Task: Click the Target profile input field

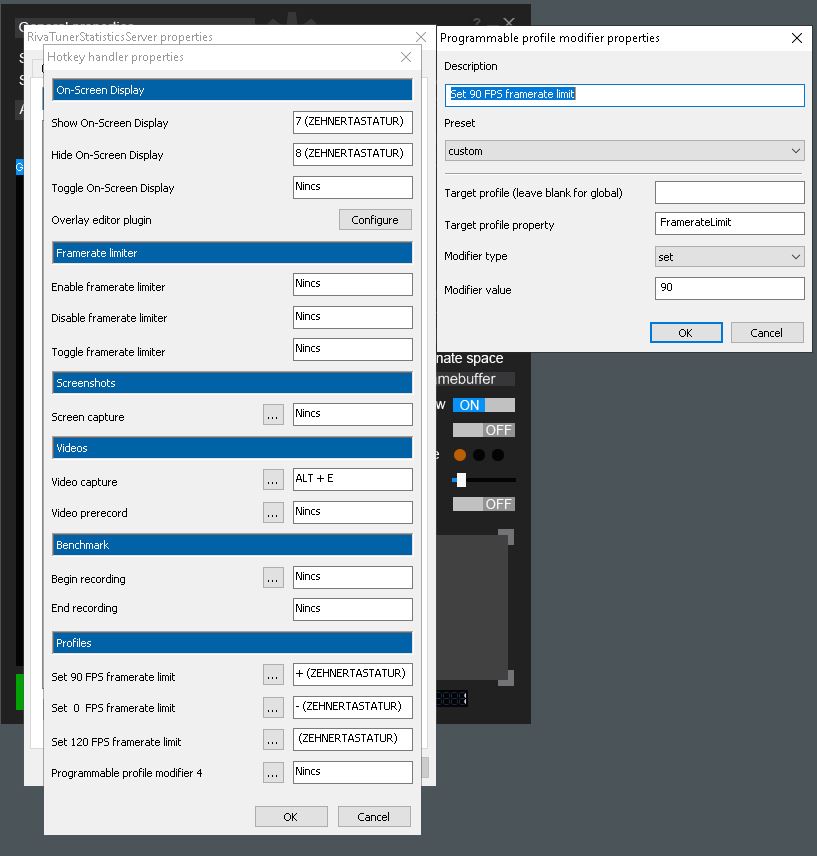Action: click(x=729, y=192)
